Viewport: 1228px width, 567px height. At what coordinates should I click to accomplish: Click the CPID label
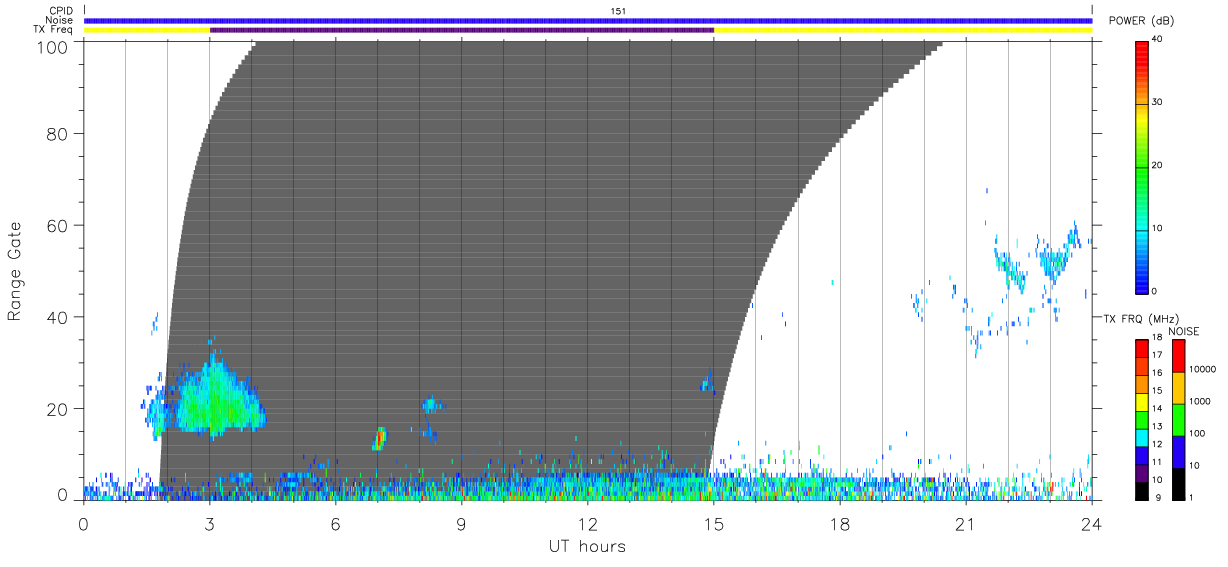pyautogui.click(x=61, y=10)
